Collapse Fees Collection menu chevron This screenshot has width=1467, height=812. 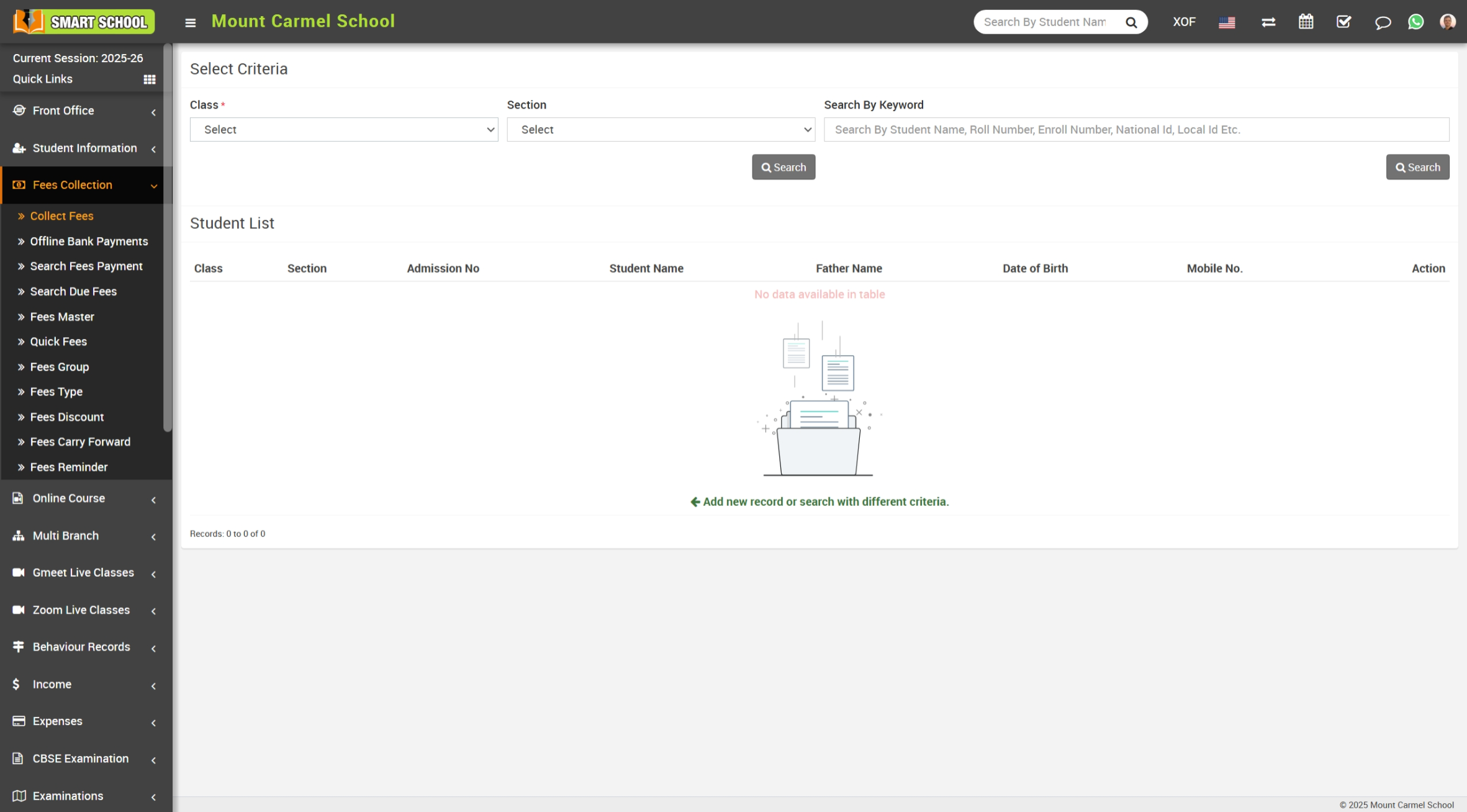point(154,186)
